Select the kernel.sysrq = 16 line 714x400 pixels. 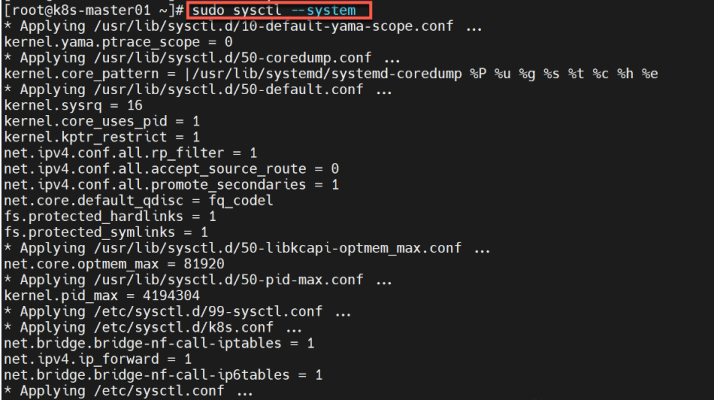point(73,106)
